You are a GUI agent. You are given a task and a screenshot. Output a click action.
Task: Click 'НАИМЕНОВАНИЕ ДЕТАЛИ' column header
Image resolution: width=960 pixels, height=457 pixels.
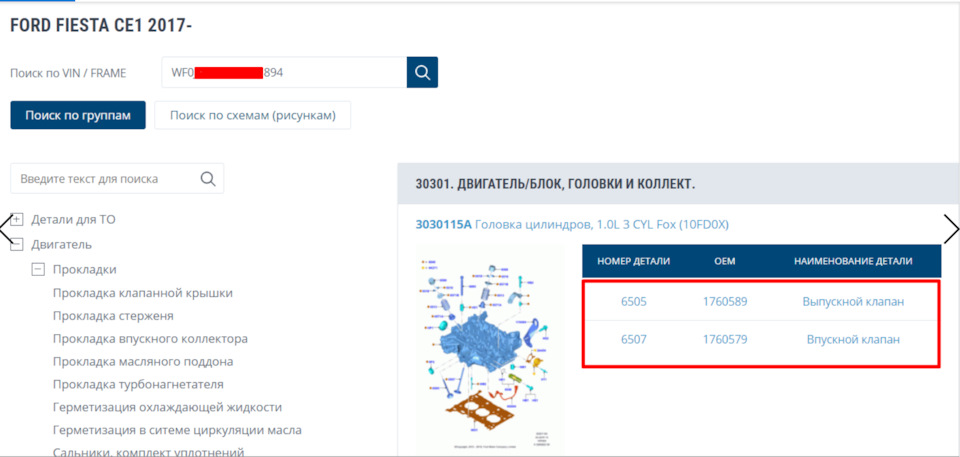pos(853,261)
